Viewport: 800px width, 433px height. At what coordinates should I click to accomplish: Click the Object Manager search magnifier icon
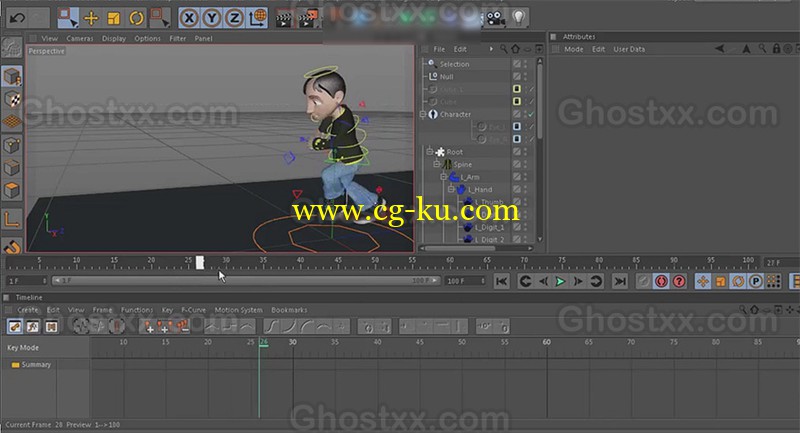(504, 49)
